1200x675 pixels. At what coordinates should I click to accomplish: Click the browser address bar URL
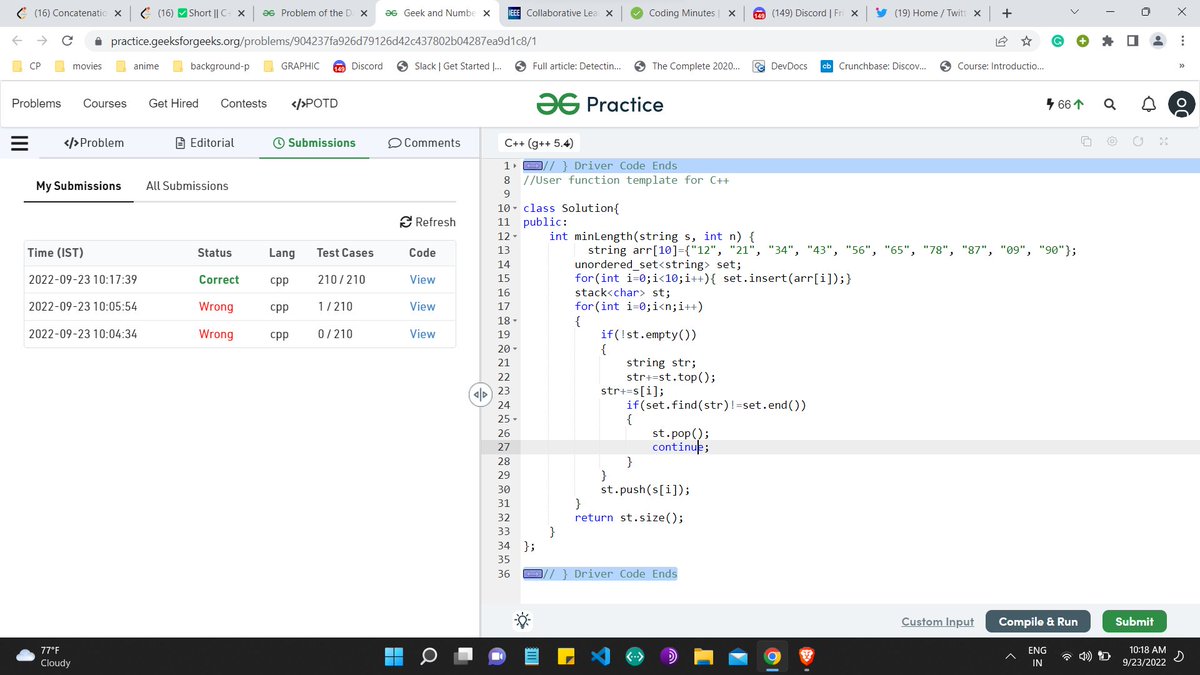[324, 42]
